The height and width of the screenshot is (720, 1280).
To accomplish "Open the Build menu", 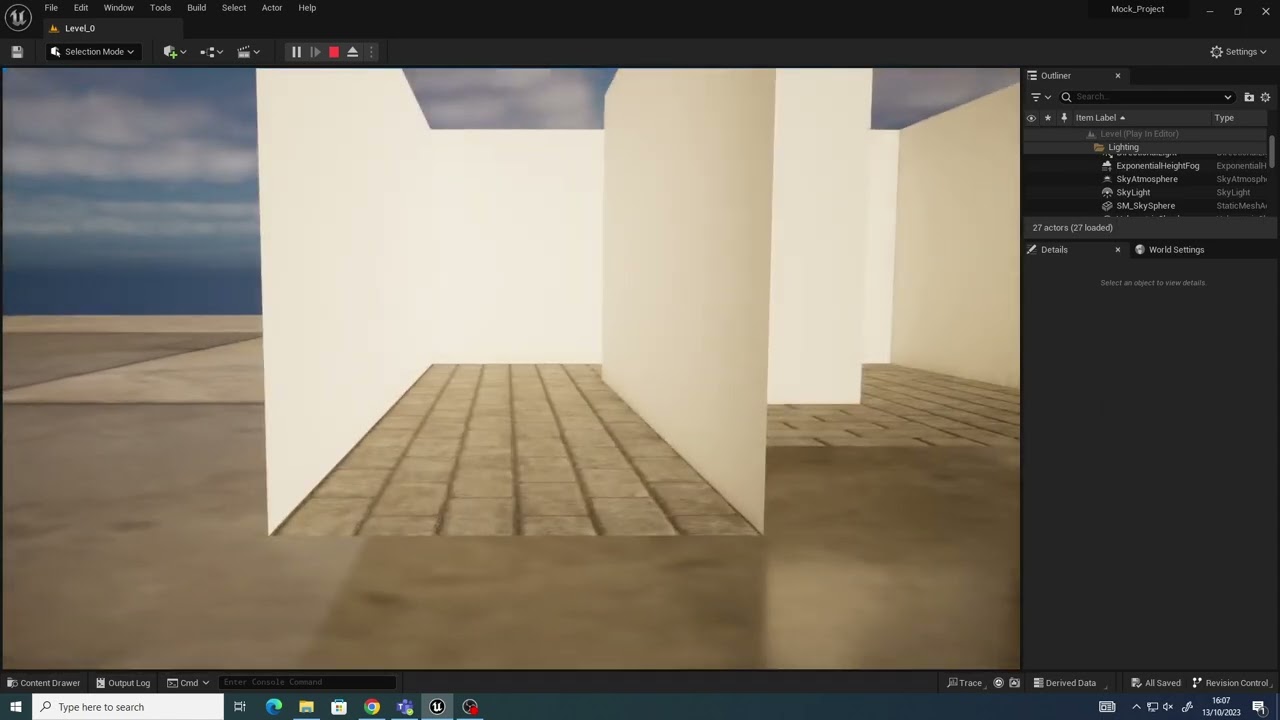I will click(197, 8).
